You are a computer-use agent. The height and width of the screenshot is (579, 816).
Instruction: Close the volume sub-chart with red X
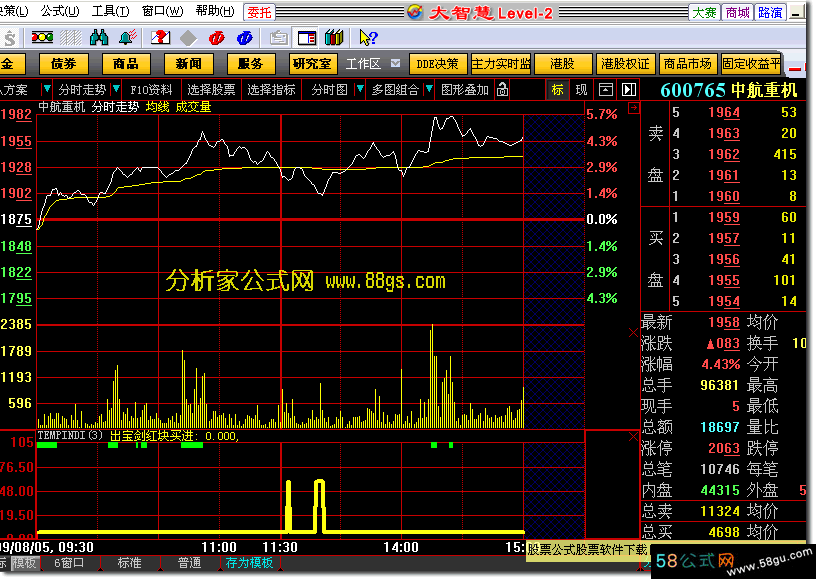click(x=633, y=332)
